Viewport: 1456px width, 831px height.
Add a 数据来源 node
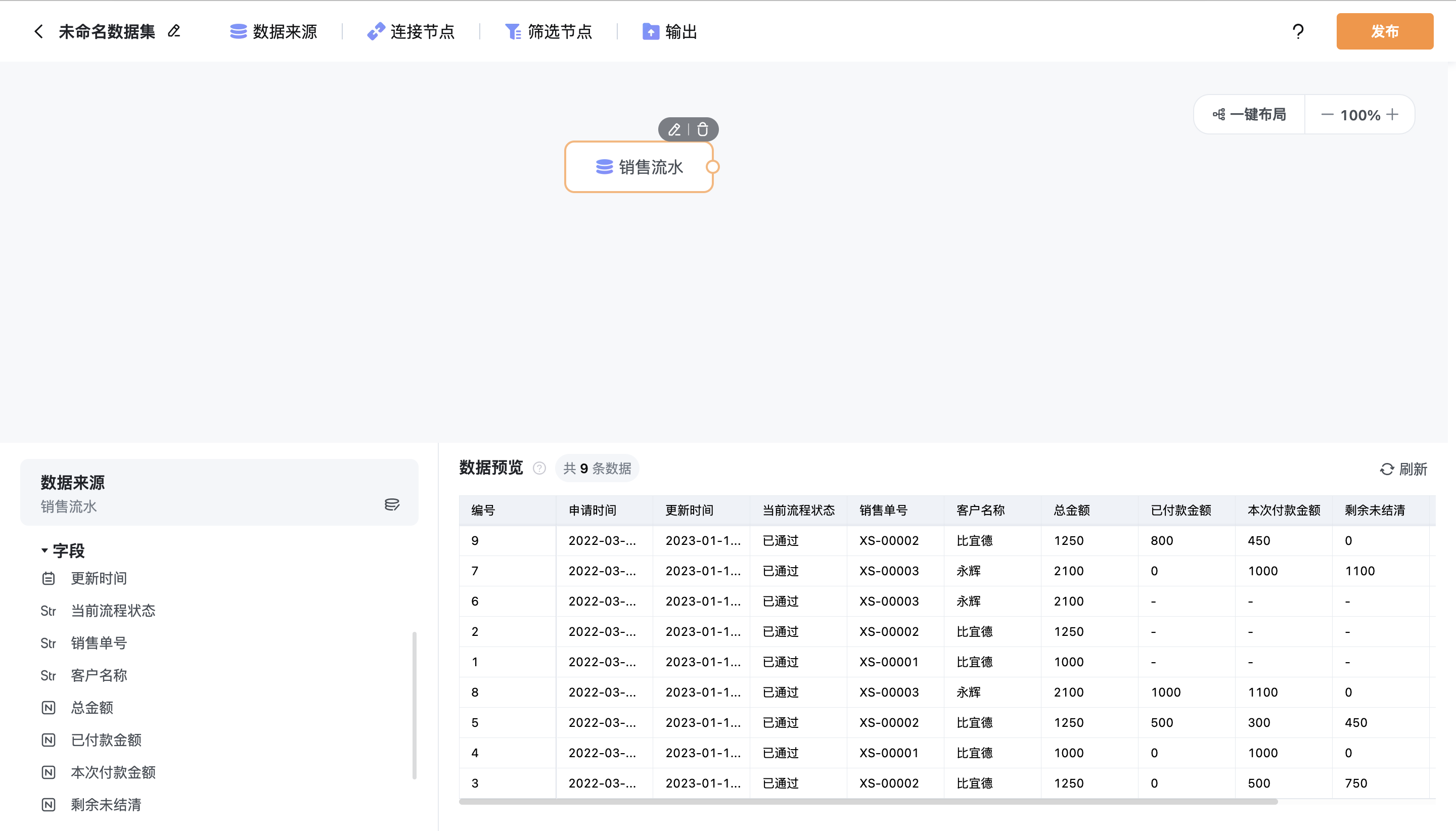pyautogui.click(x=274, y=31)
